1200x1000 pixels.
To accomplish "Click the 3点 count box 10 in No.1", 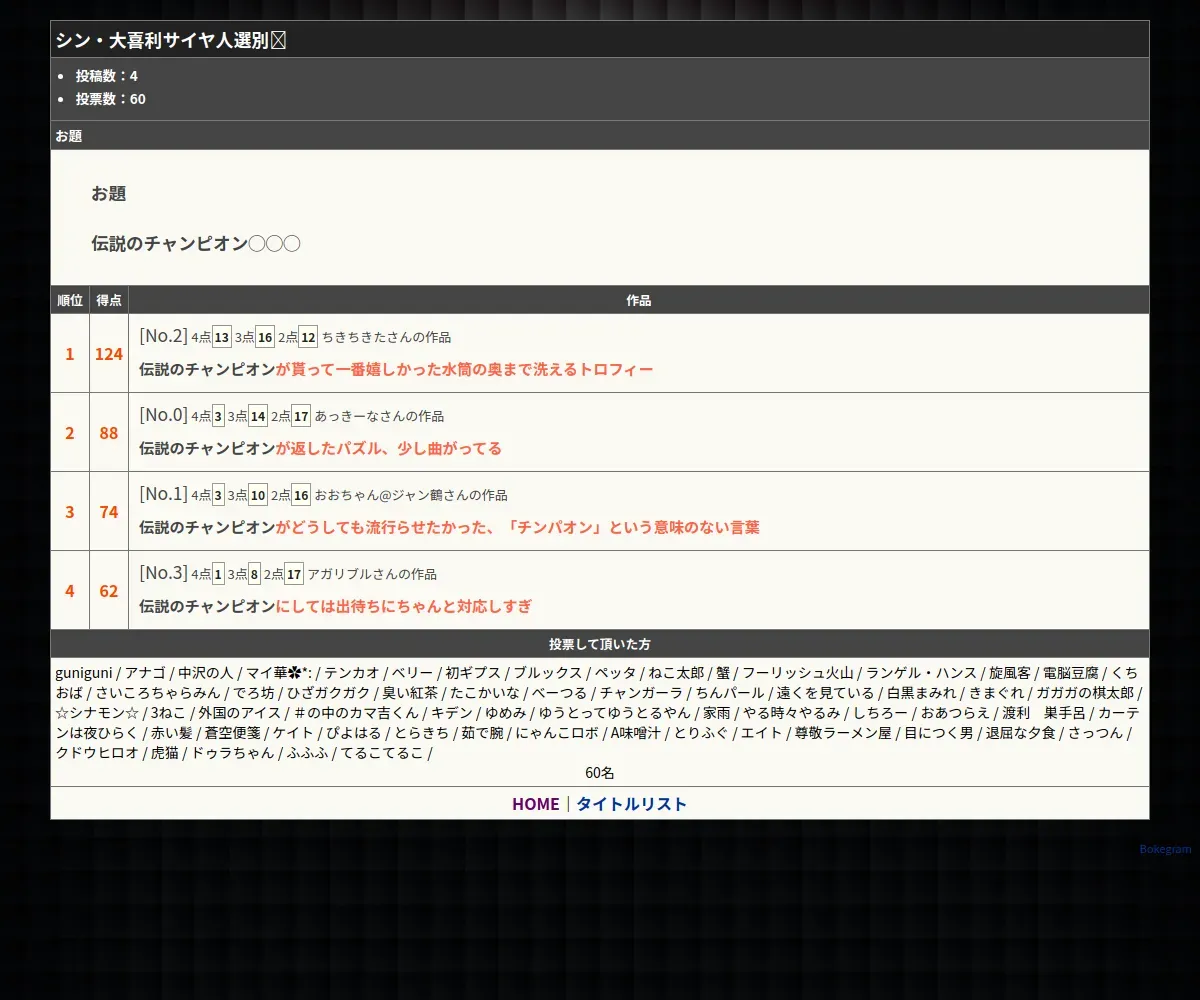I will coord(258,495).
